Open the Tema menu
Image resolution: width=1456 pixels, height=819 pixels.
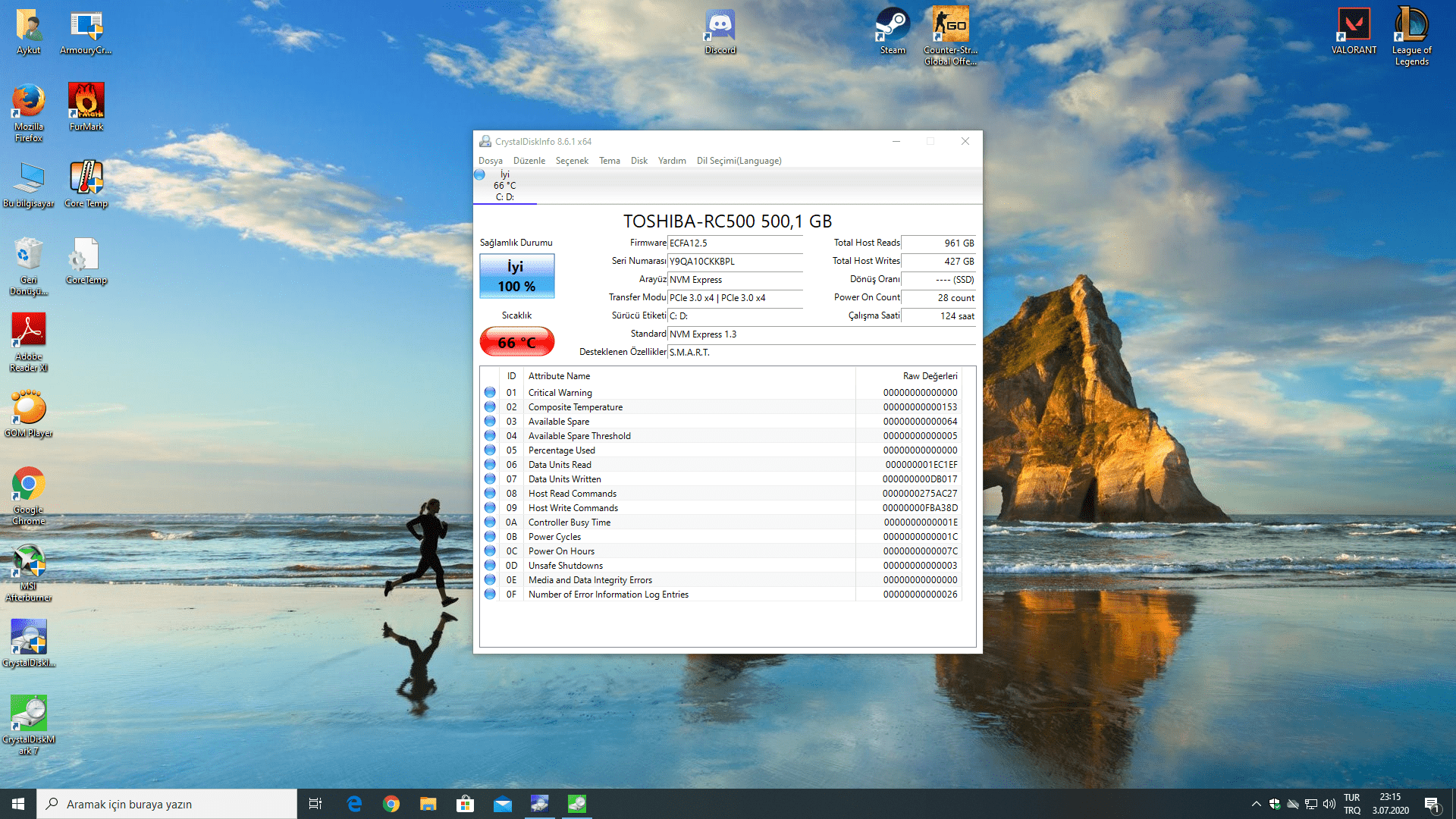[609, 161]
